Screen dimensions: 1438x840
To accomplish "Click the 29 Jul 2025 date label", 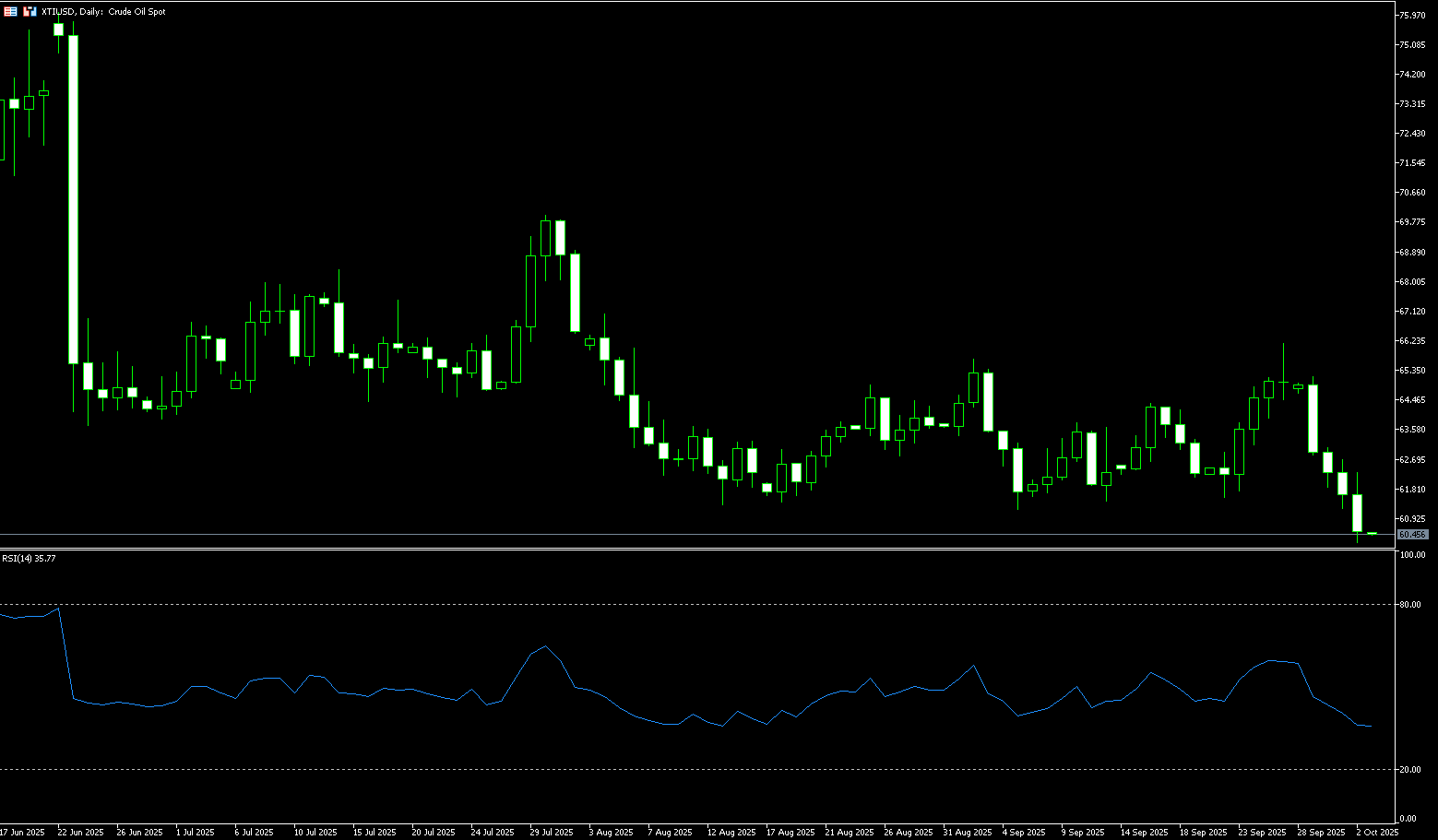I will coord(551,832).
